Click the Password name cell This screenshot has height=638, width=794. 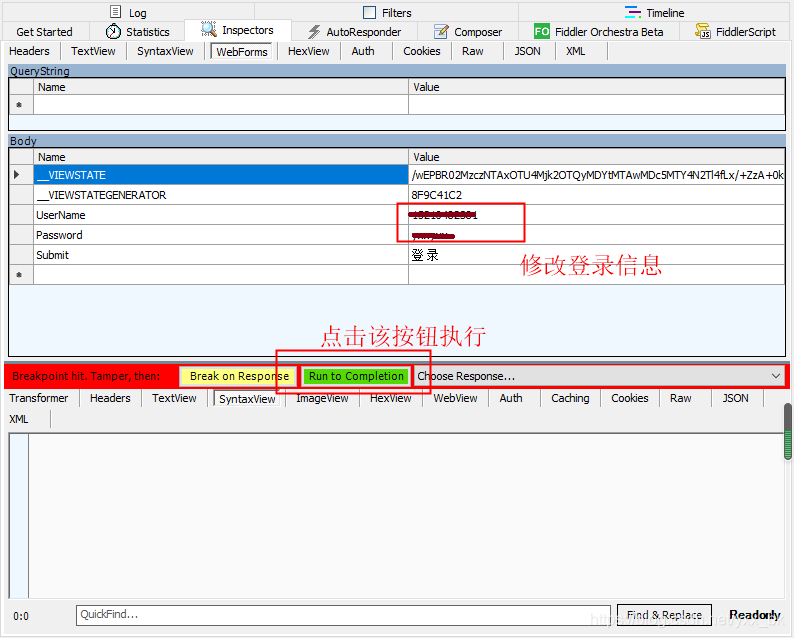[x=221, y=235]
